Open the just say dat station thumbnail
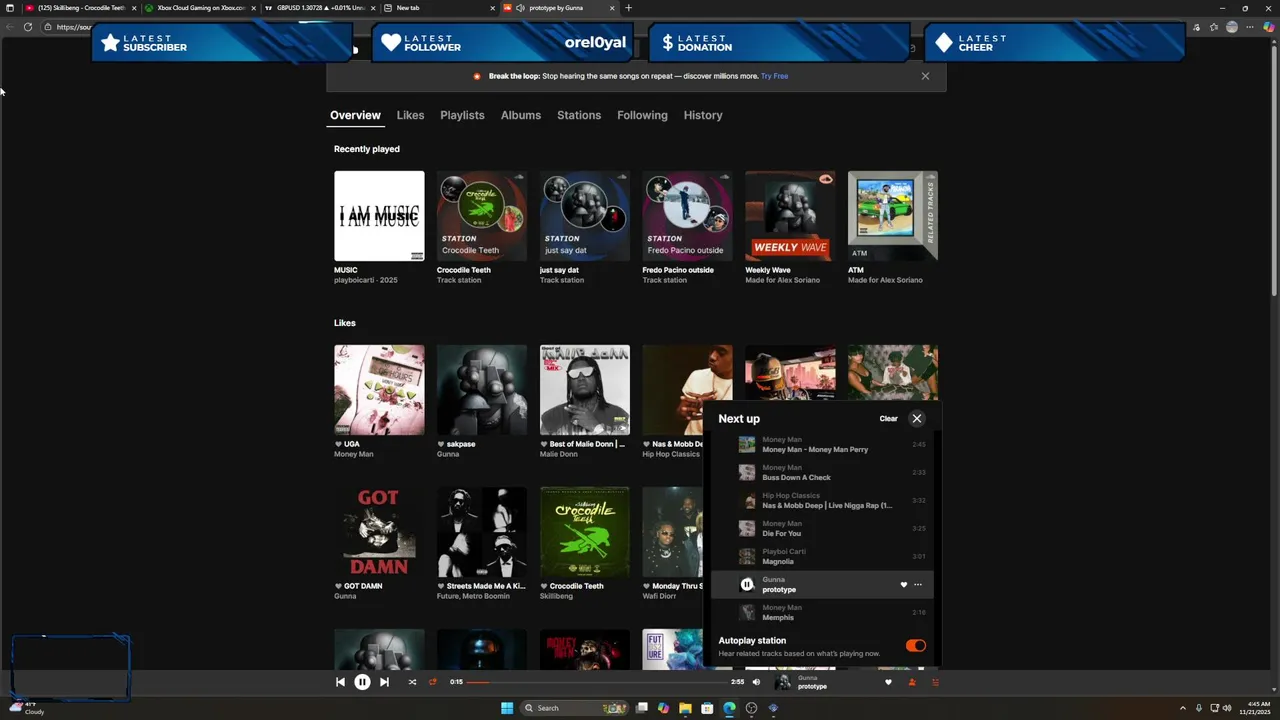Image resolution: width=1280 pixels, height=720 pixels. pos(585,216)
